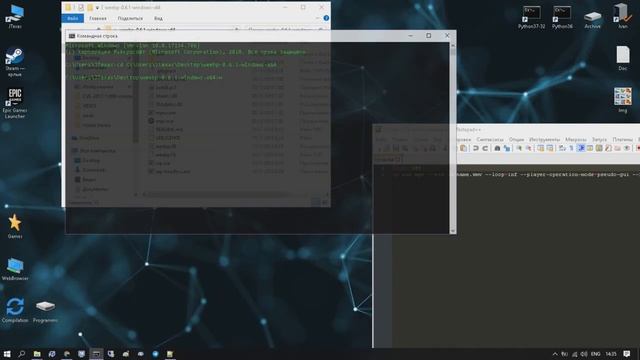The height and width of the screenshot is (360, 640).
Task: Select the Archive drive icon on desktop
Action: click(592, 19)
